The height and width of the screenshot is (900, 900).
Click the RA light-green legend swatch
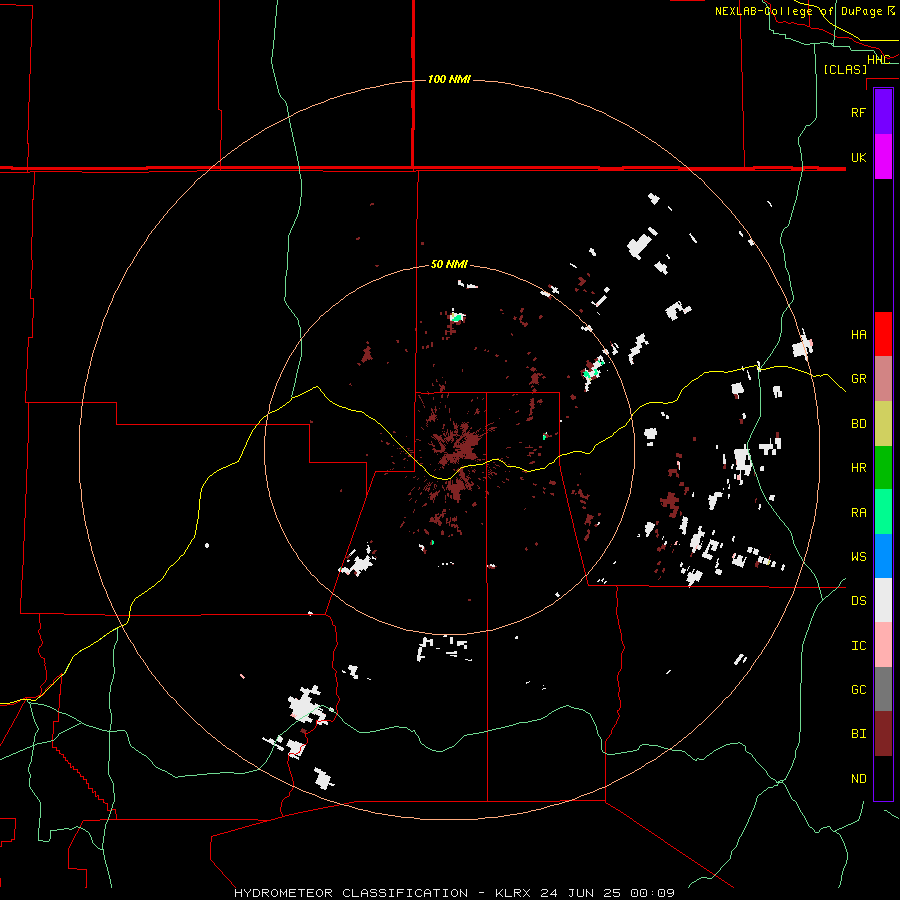pyautogui.click(x=883, y=512)
